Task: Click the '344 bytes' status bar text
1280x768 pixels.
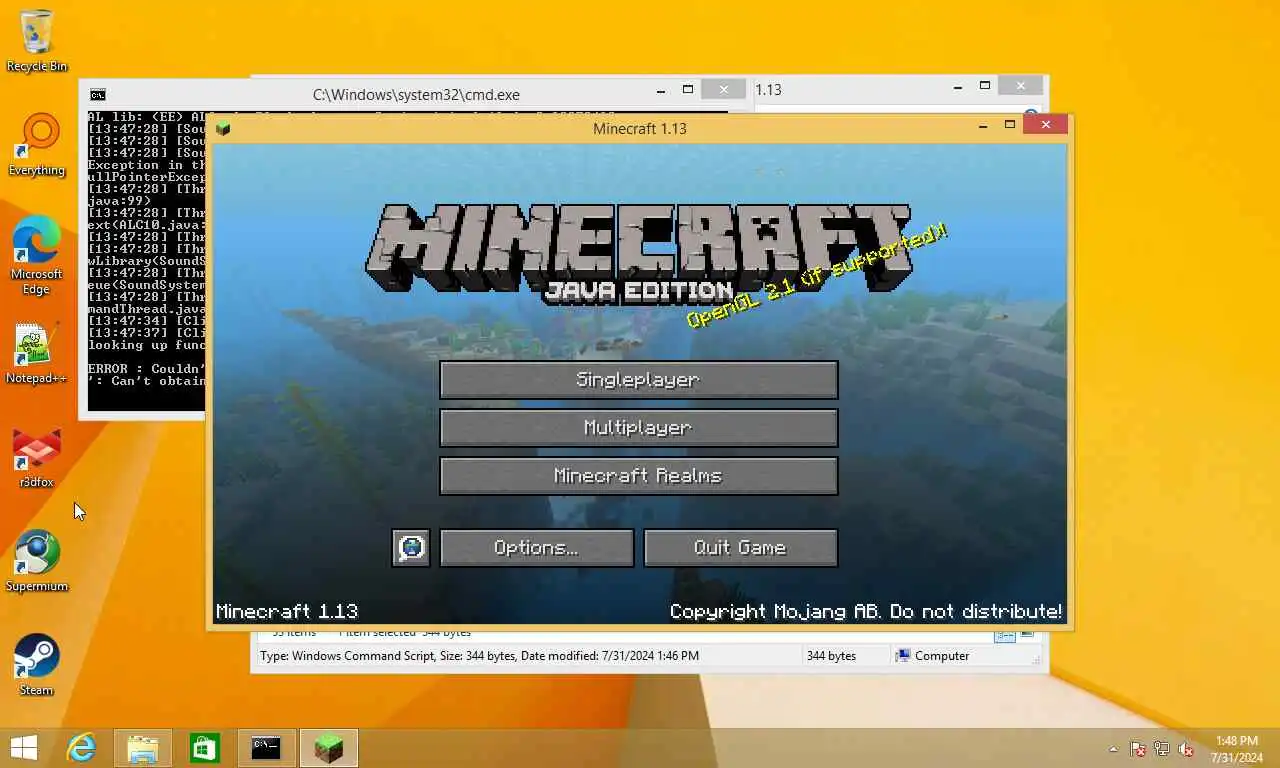Action: click(831, 656)
